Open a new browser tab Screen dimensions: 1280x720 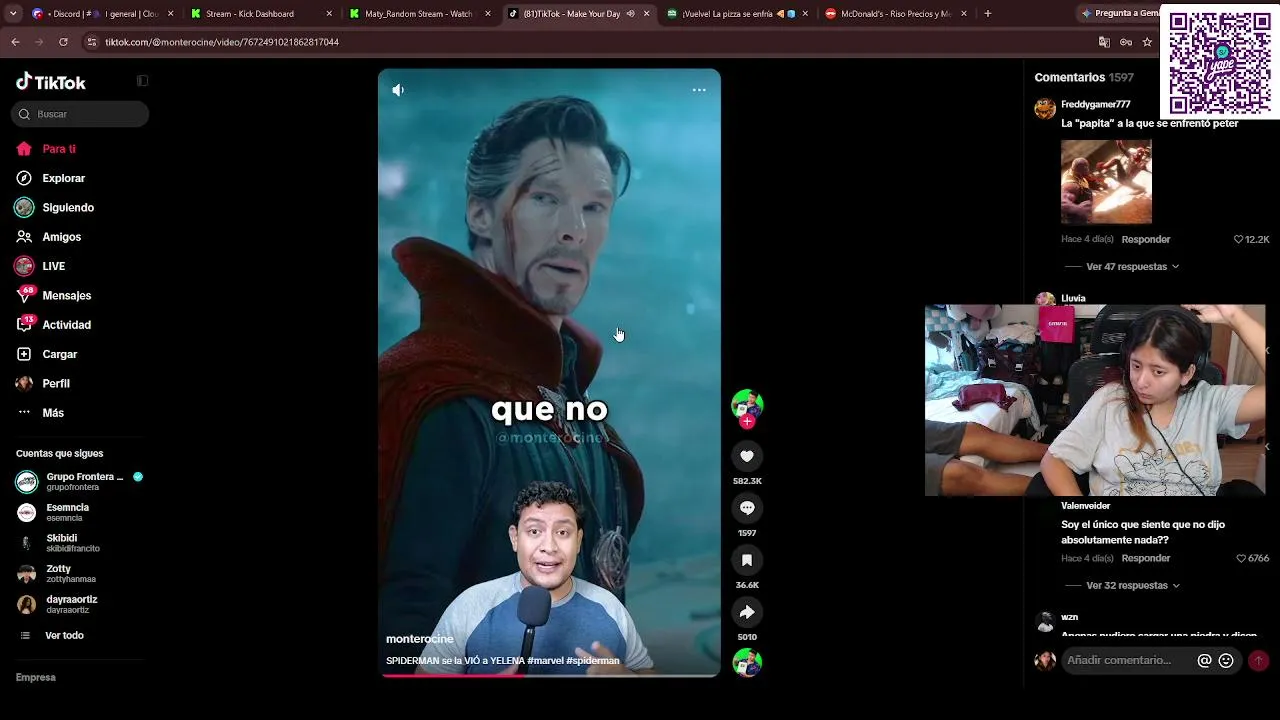[988, 14]
